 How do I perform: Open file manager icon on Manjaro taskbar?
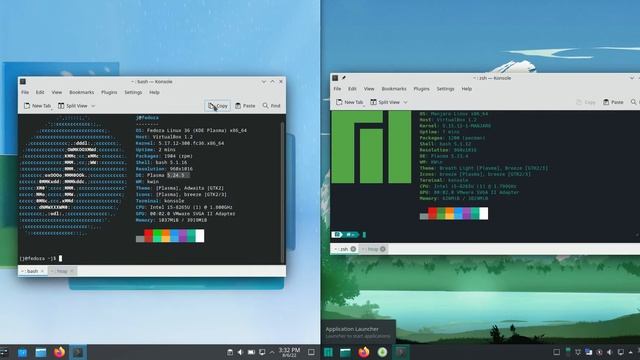(345, 352)
